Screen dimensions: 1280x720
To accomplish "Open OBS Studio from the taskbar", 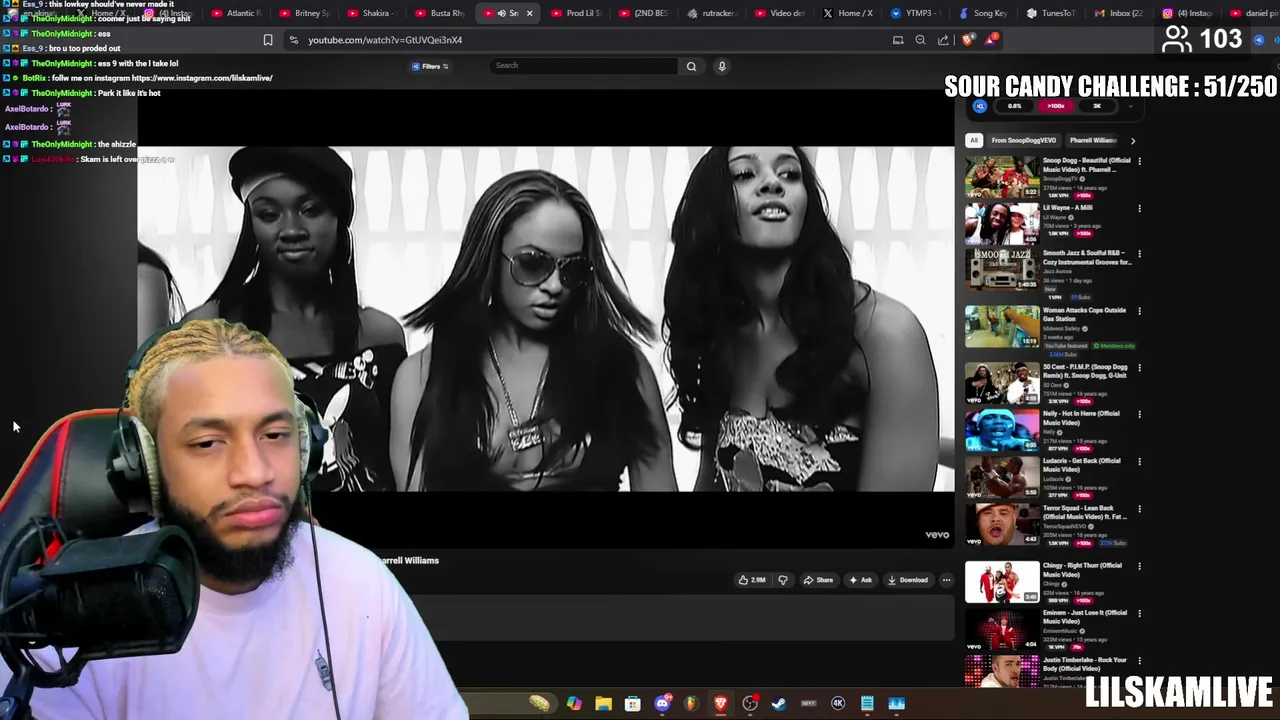I will pyautogui.click(x=750, y=704).
